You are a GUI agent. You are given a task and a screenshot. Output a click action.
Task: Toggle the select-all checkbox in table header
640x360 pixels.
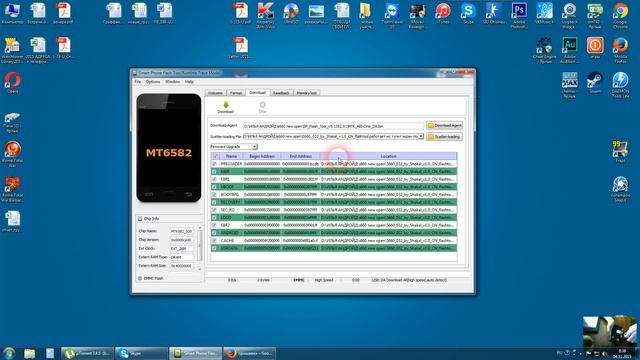215,156
